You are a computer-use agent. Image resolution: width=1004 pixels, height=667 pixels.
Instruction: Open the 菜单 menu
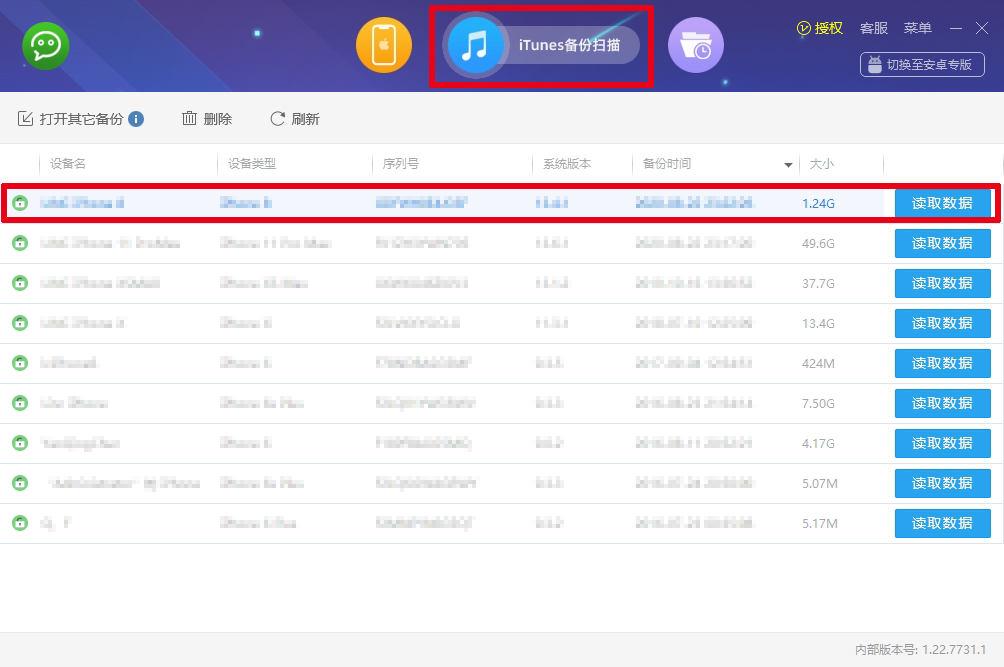pyautogui.click(x=917, y=28)
